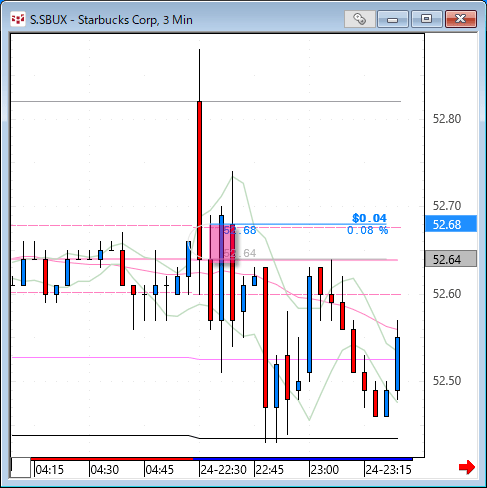The height and width of the screenshot is (488, 487).
Task: Click the white box left of time axis
Action: click(21, 468)
